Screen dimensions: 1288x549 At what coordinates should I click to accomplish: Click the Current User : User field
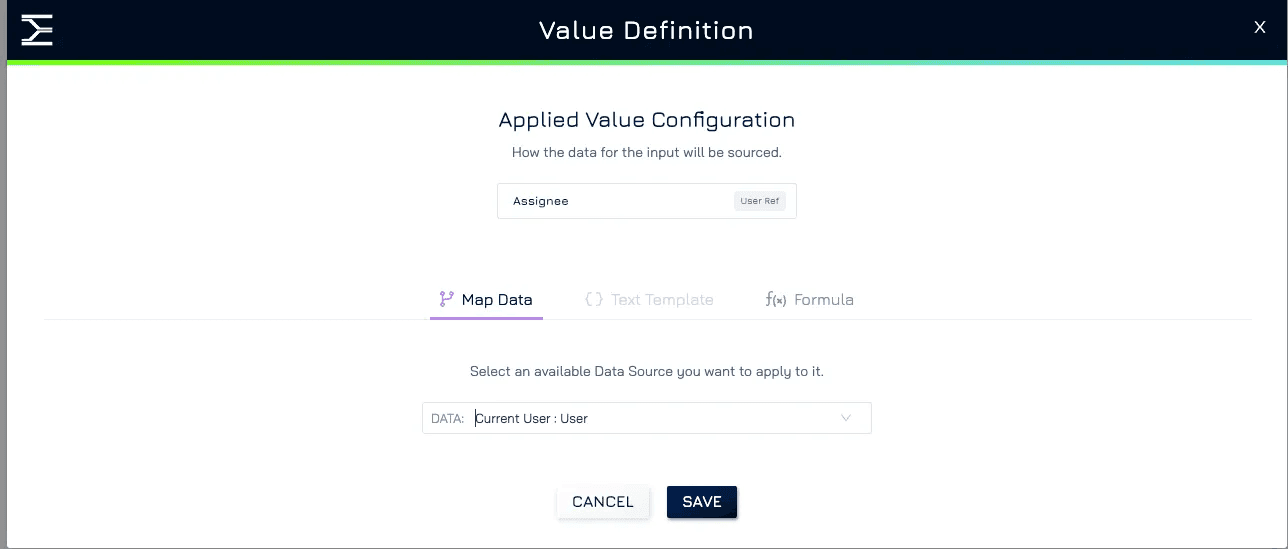pyautogui.click(x=647, y=418)
